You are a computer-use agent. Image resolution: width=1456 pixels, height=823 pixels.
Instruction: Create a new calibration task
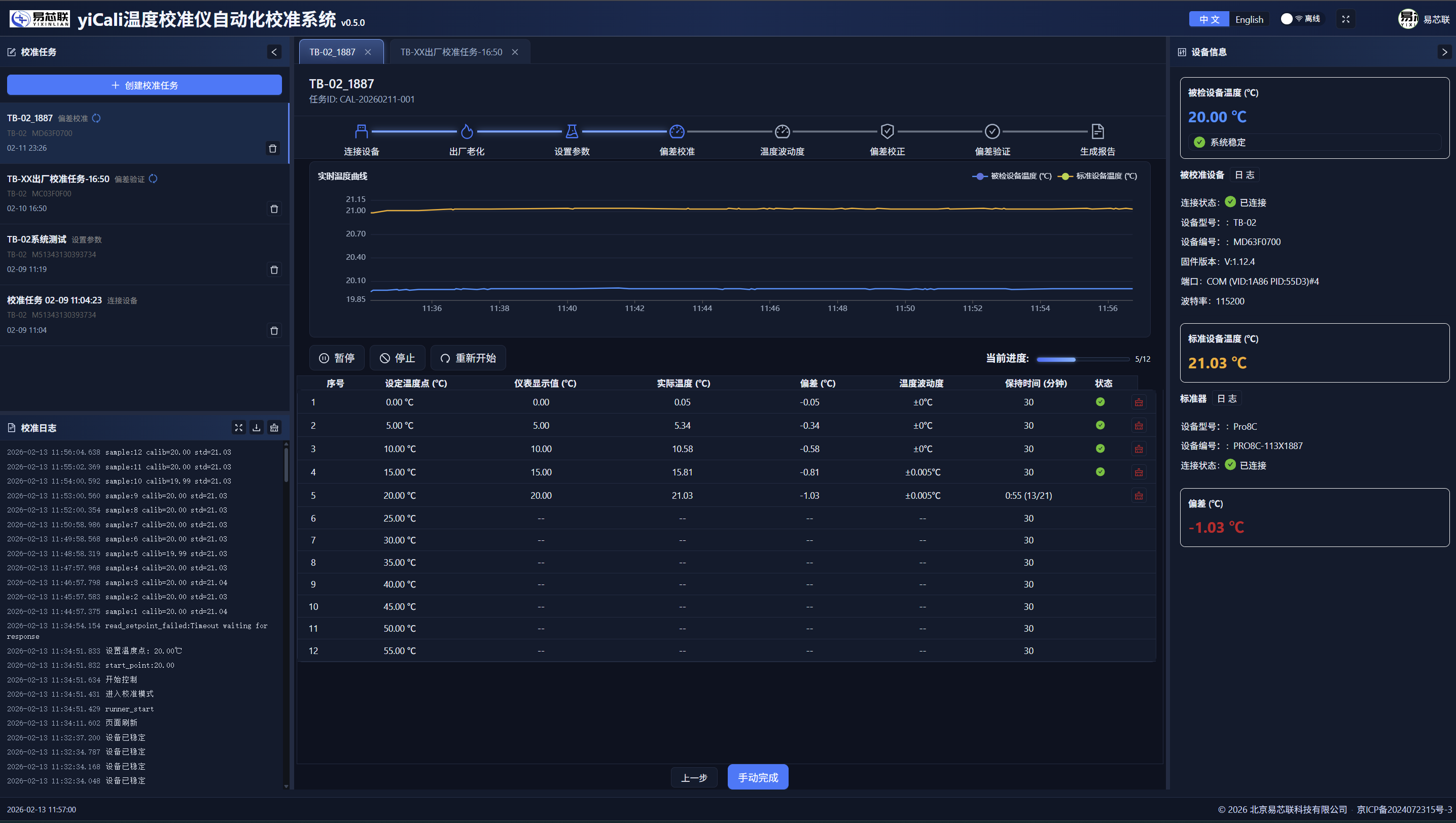coord(144,85)
